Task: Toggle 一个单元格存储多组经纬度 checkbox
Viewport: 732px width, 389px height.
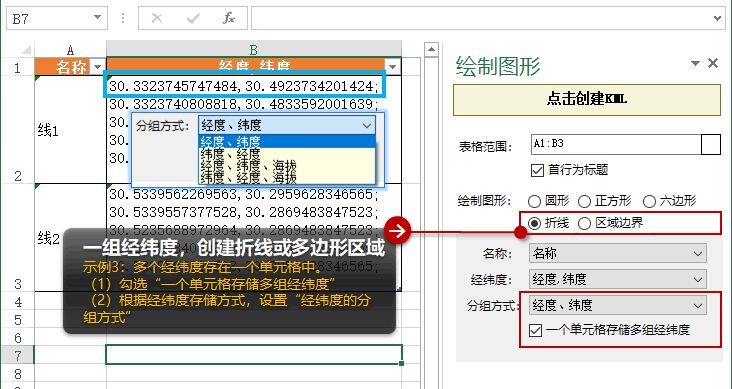Action: click(535, 331)
